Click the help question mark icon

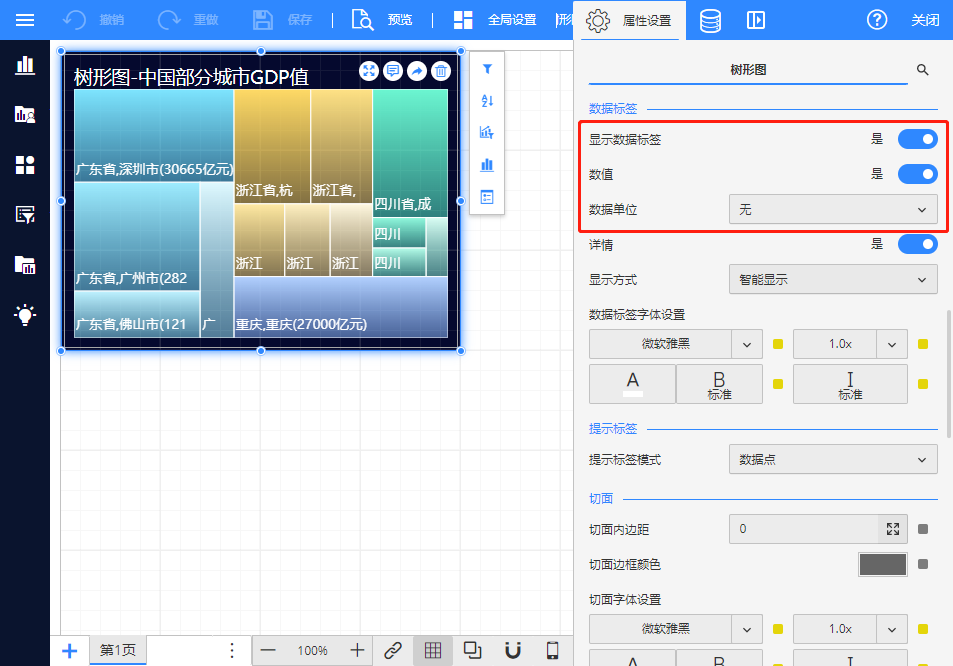coord(877,20)
